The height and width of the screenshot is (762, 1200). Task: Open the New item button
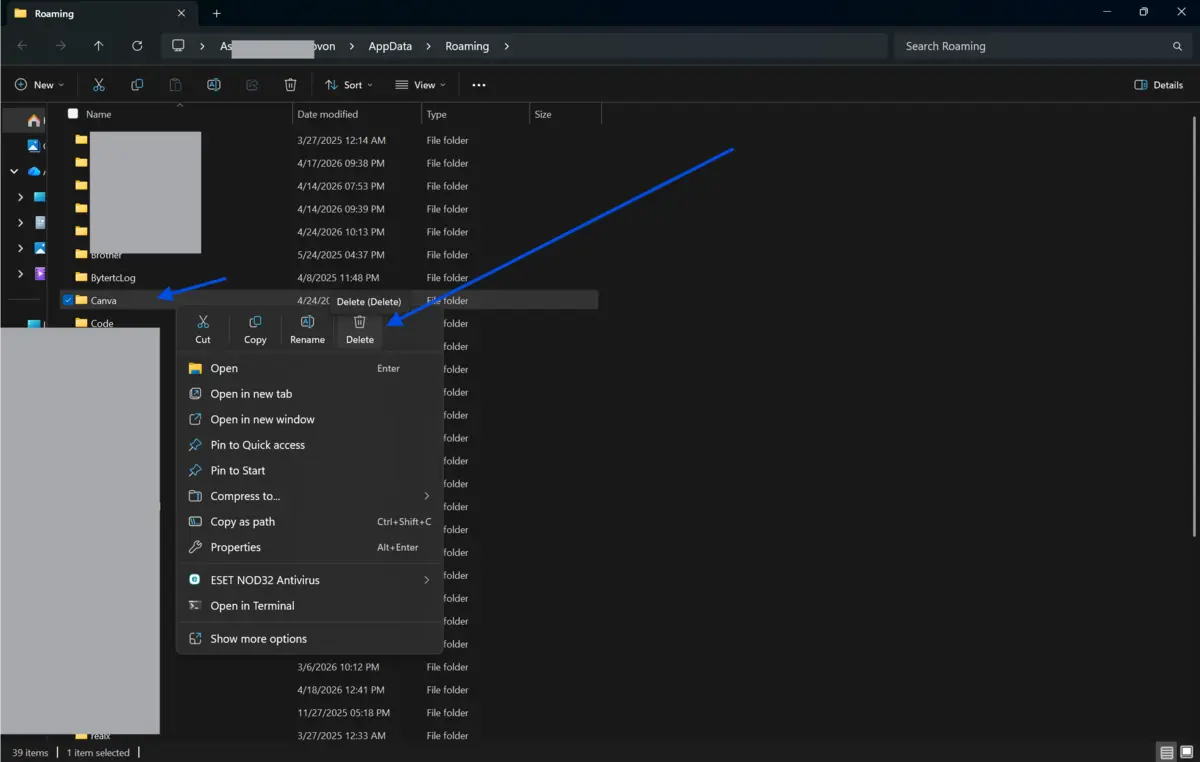click(40, 85)
